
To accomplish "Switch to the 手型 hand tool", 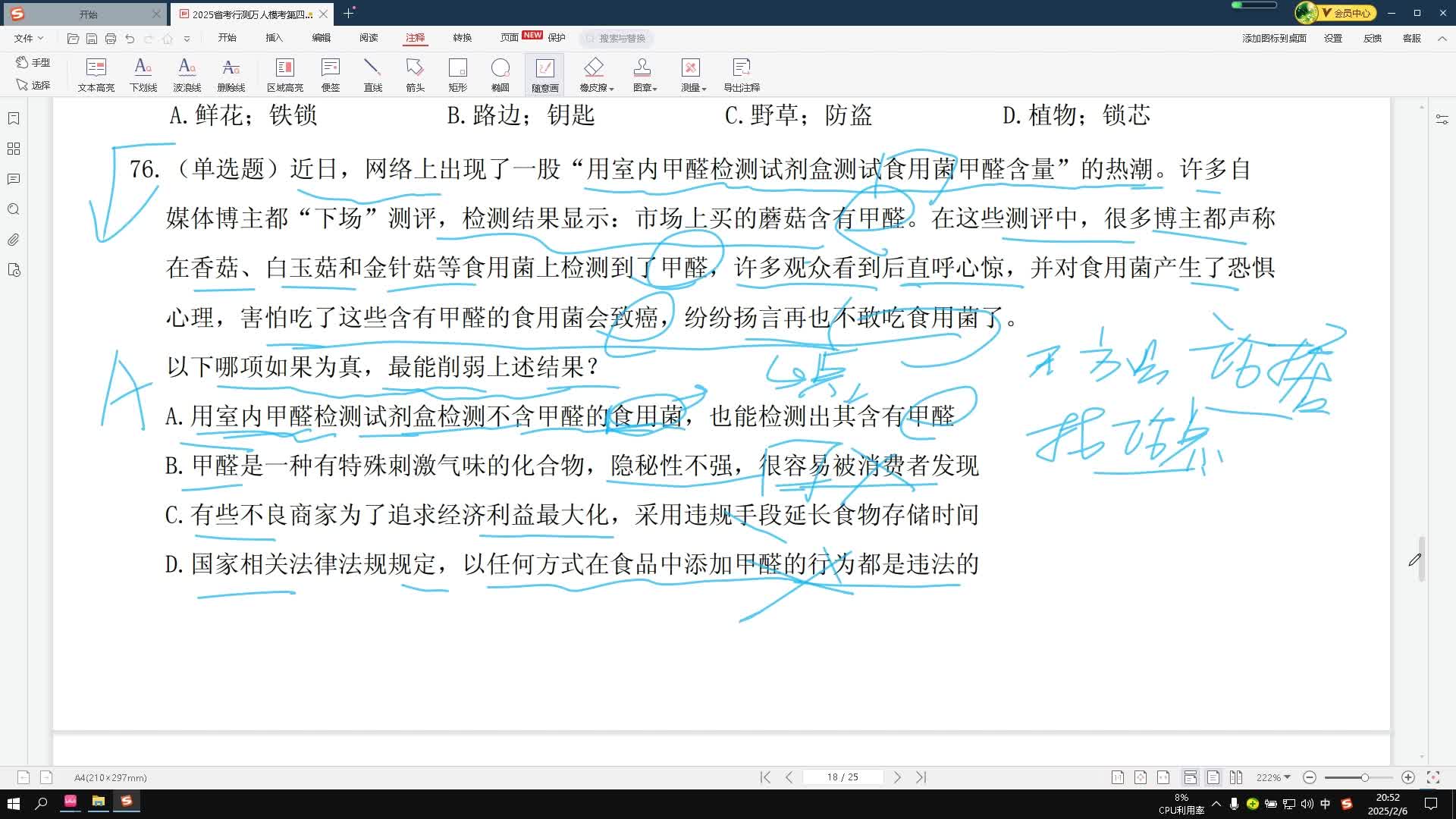I will (x=36, y=63).
